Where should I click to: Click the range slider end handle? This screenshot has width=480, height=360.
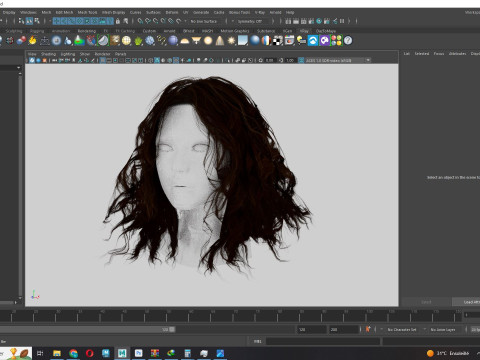tap(172, 329)
